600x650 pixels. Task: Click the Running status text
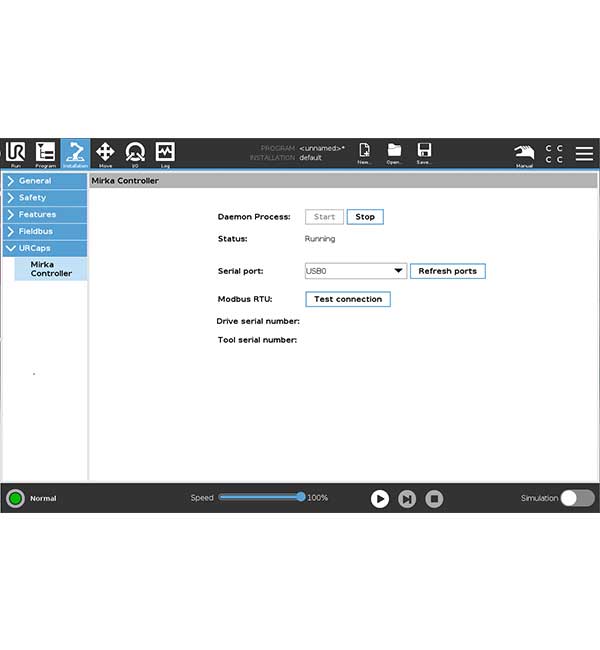tap(320, 239)
